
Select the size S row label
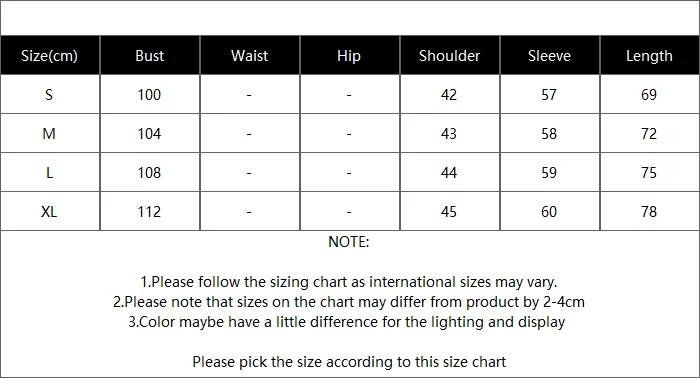pos(49,95)
